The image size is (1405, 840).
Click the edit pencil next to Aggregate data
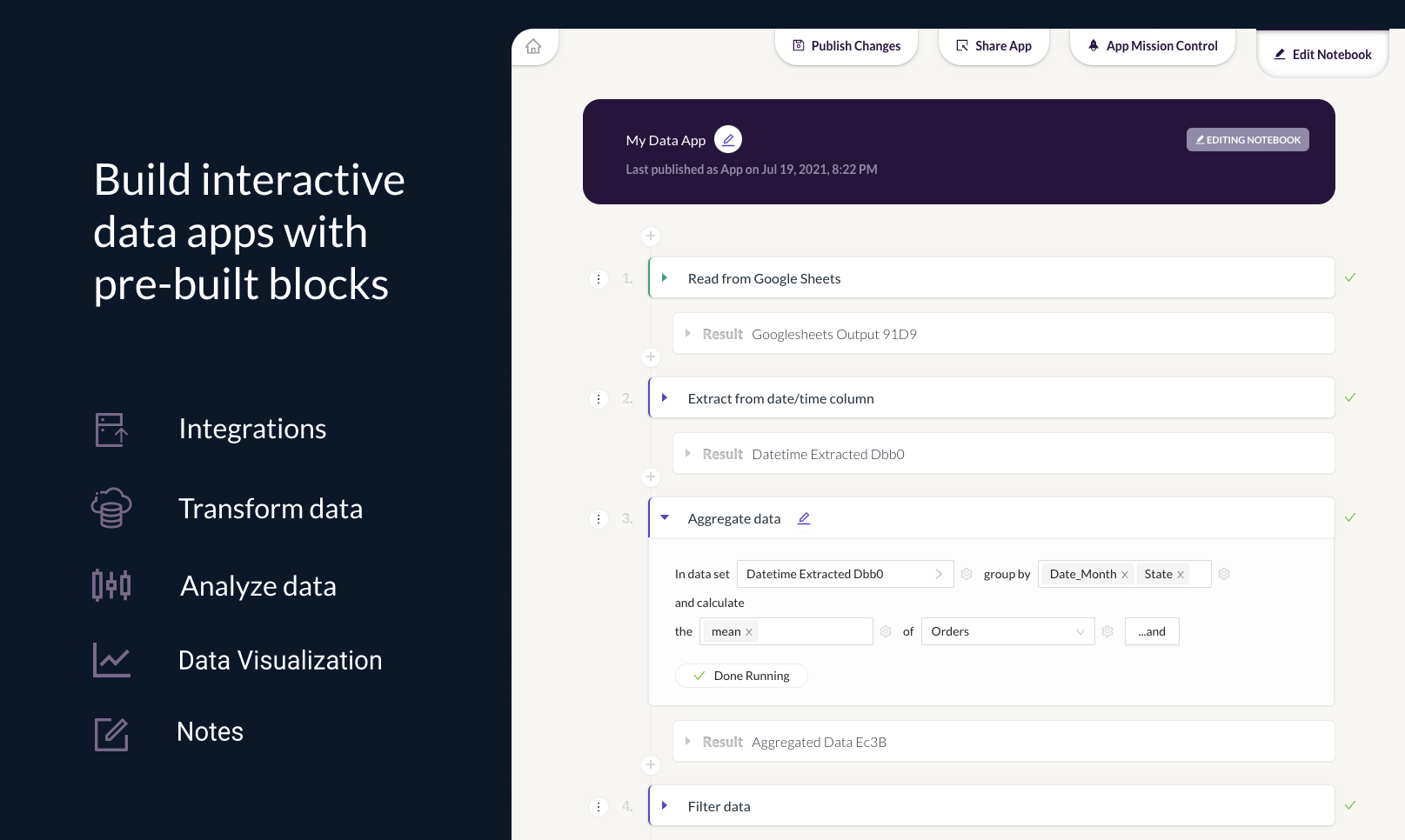pyautogui.click(x=804, y=518)
